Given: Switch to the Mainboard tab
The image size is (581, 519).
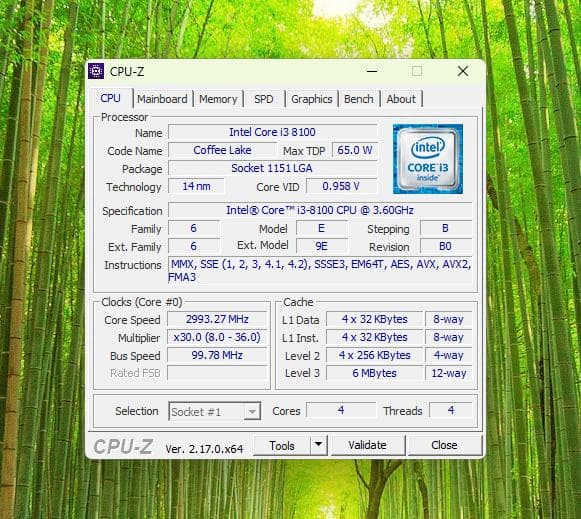Looking at the screenshot, I should tap(162, 99).
